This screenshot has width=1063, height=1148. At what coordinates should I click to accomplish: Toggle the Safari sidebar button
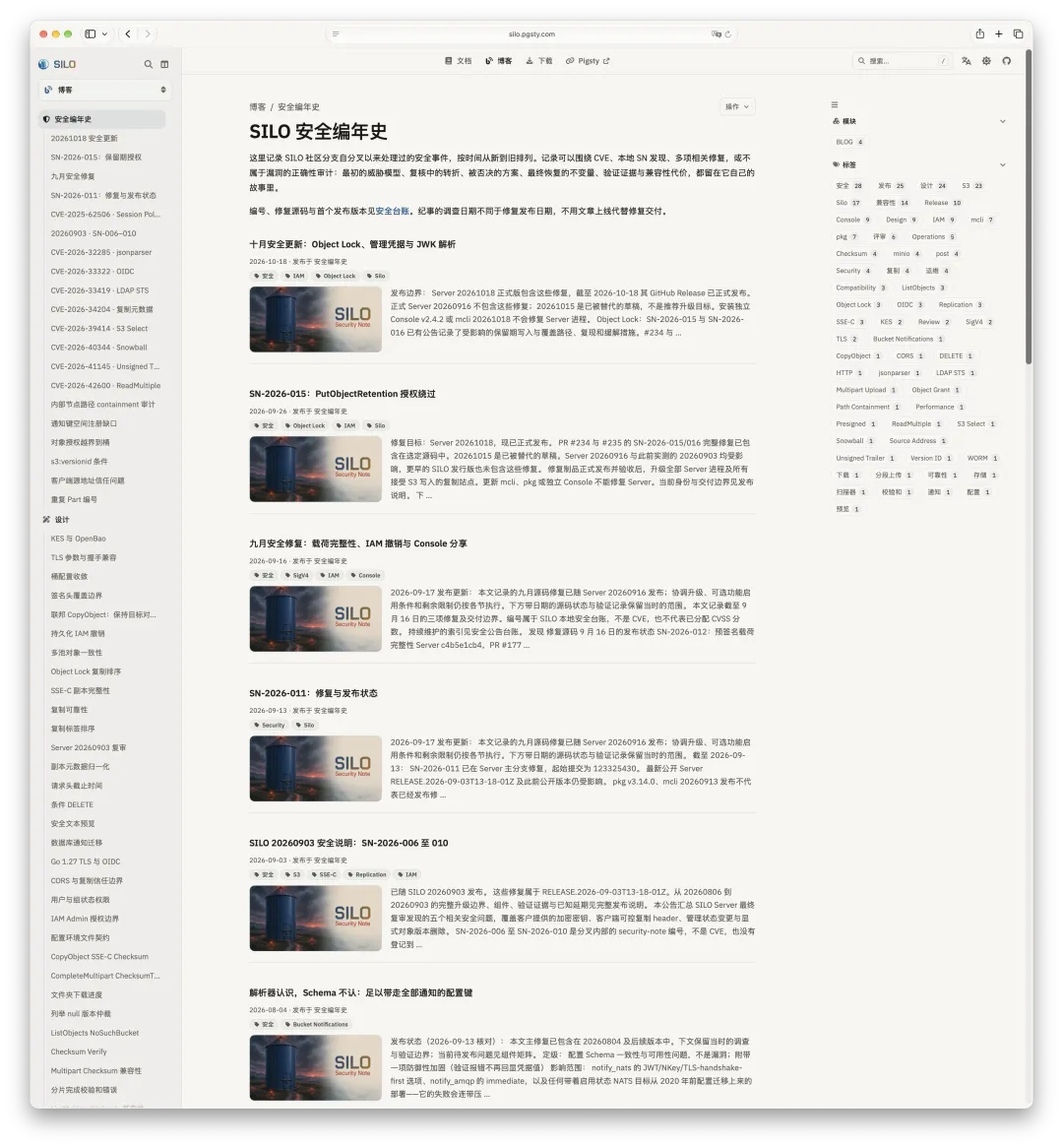tap(90, 33)
